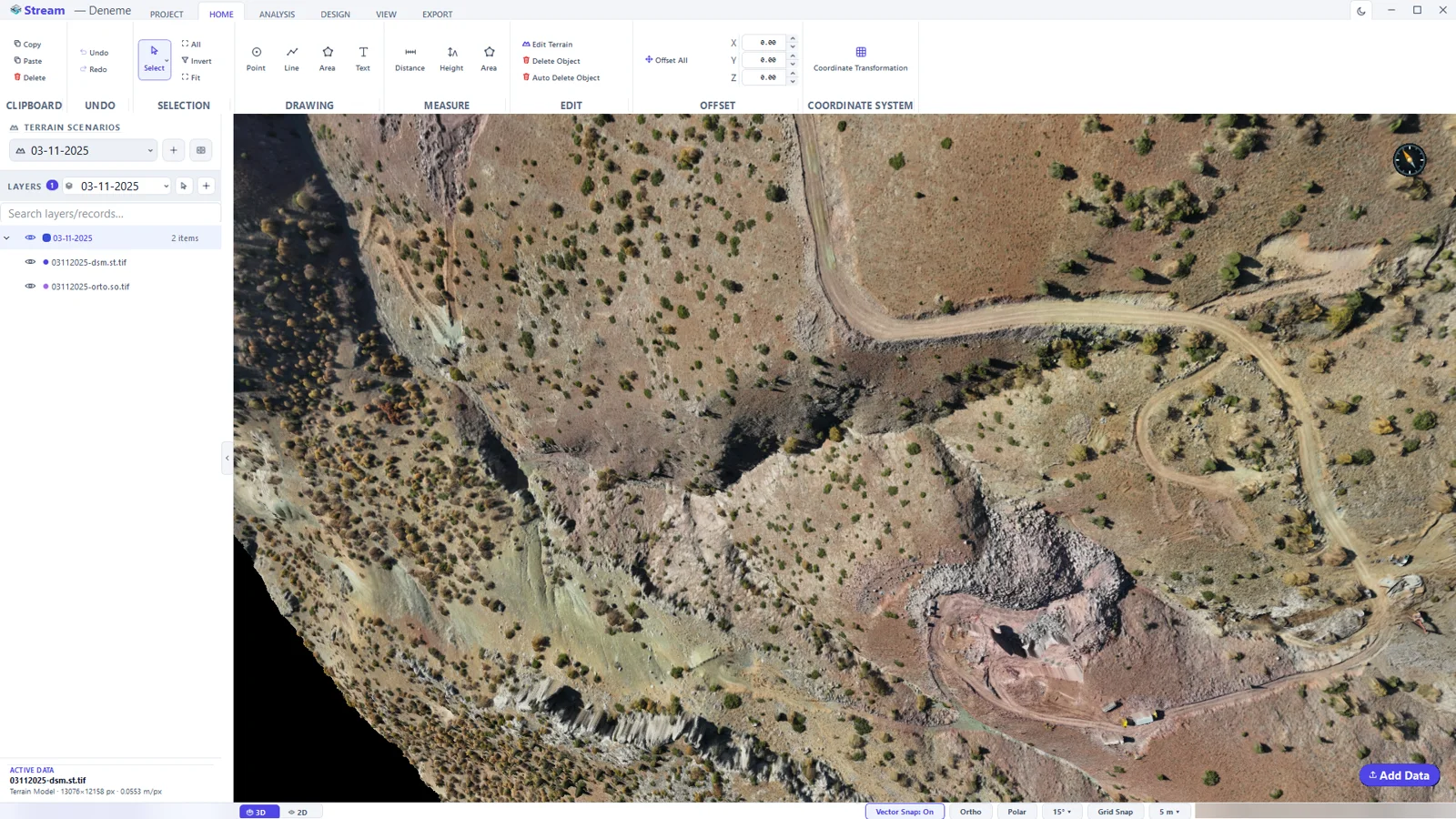
Task: Add a new layer with plus button
Action: 207,186
